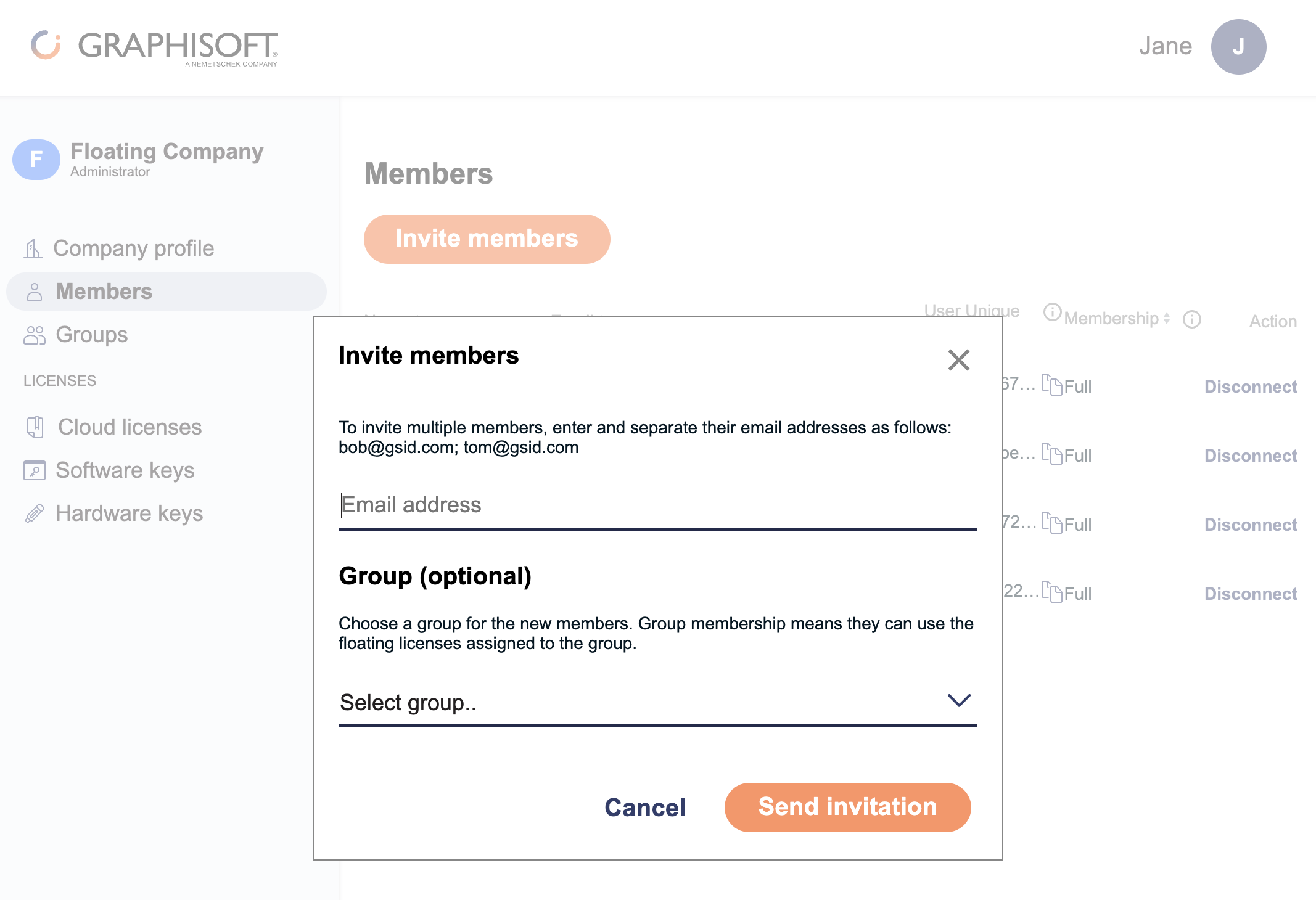The image size is (1316, 900).
Task: Switch to the Members section
Action: [x=104, y=291]
